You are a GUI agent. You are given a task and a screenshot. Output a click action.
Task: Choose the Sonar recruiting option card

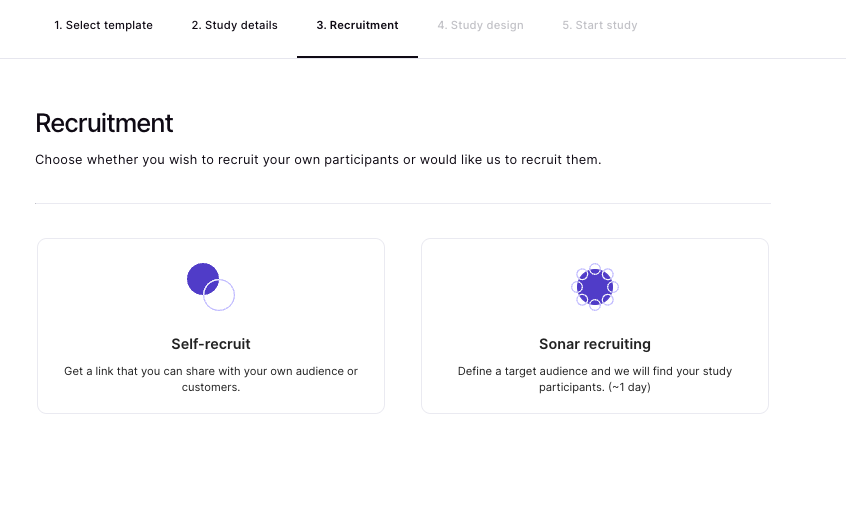(x=595, y=325)
